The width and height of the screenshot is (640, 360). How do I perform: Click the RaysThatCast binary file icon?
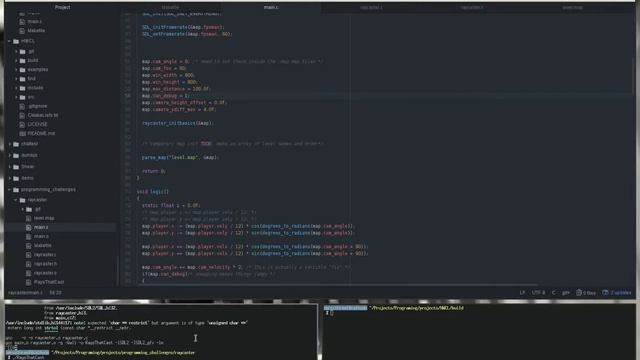[29, 282]
